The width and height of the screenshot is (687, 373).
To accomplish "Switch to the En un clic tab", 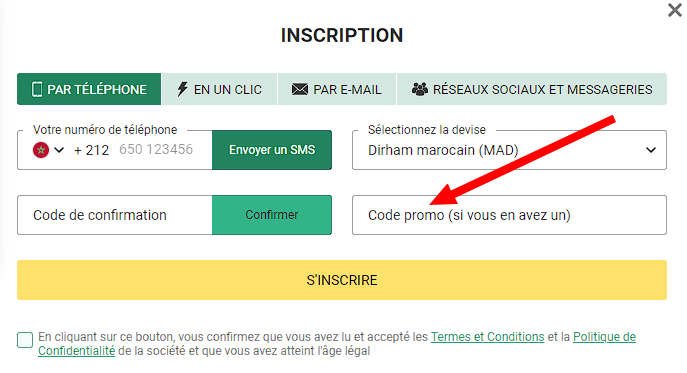I will (219, 89).
